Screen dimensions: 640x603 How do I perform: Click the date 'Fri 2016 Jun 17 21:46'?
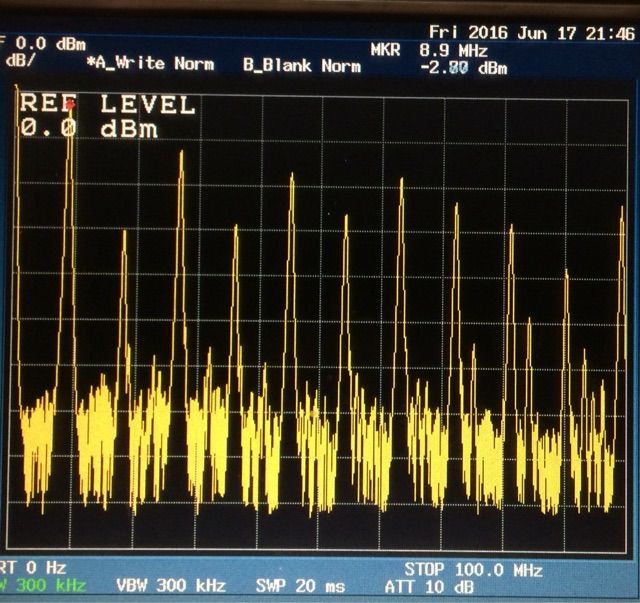(x=532, y=33)
